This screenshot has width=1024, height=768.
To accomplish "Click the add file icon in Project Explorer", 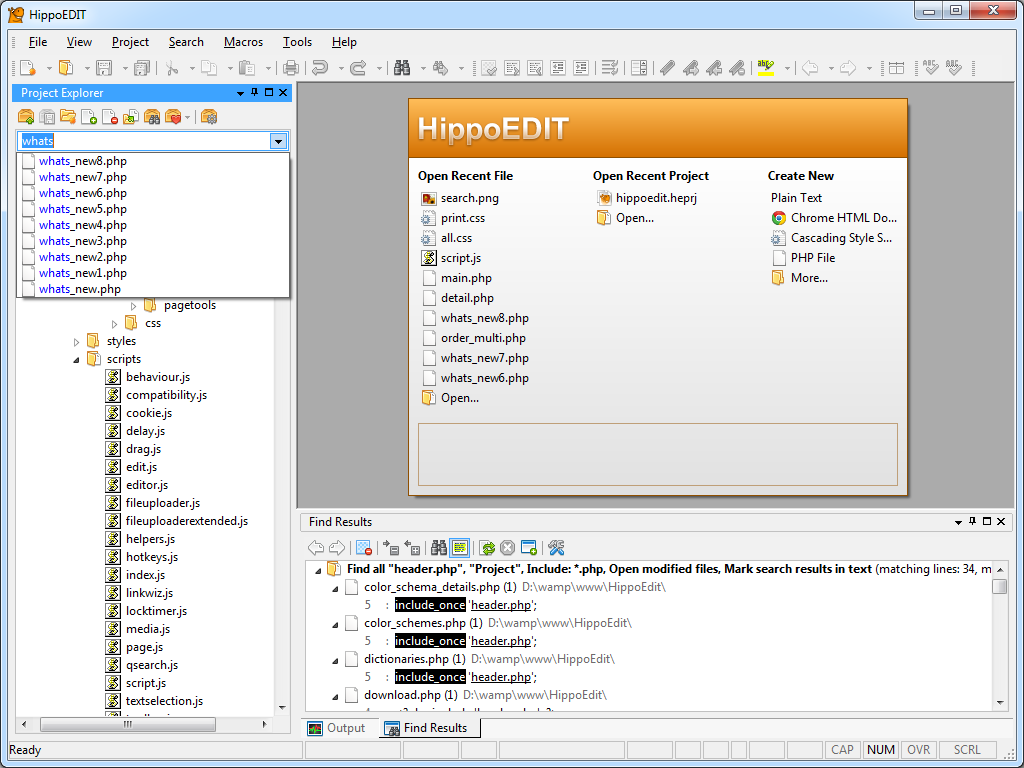I will coord(89,117).
